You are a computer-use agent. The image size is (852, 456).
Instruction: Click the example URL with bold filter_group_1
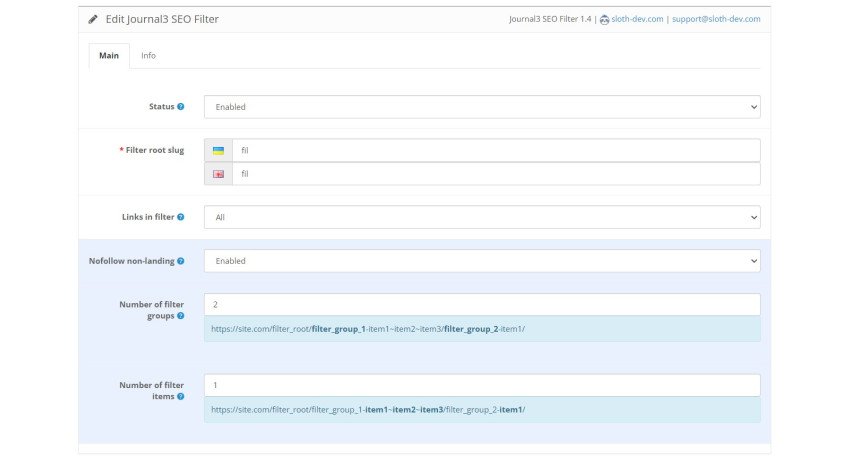coord(368,329)
